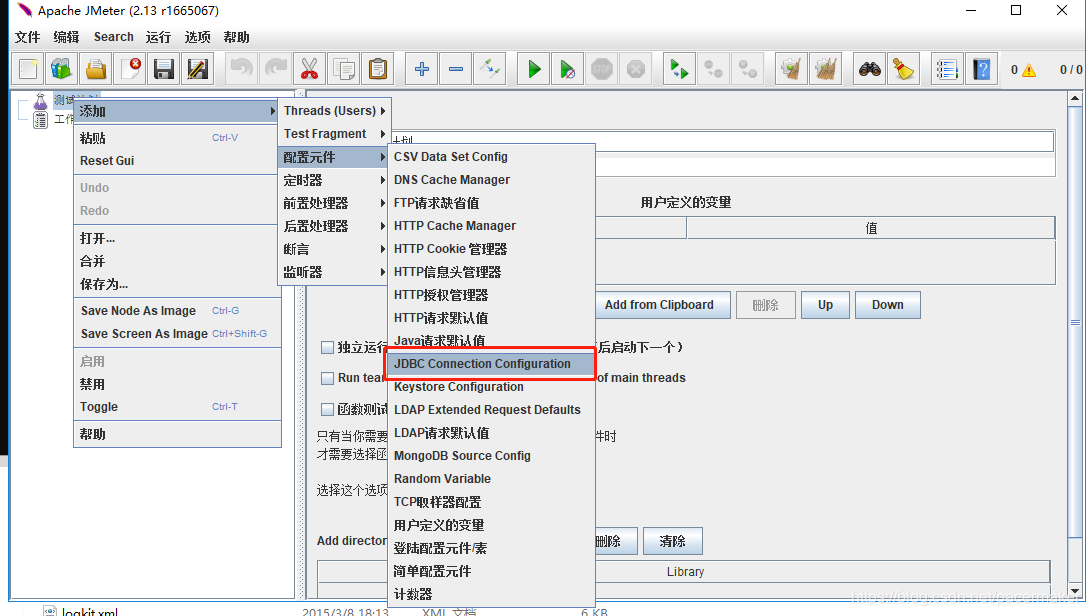1091x616 pixels.
Task: Select 用户定义的变量 config element
Action: click(x=491, y=525)
